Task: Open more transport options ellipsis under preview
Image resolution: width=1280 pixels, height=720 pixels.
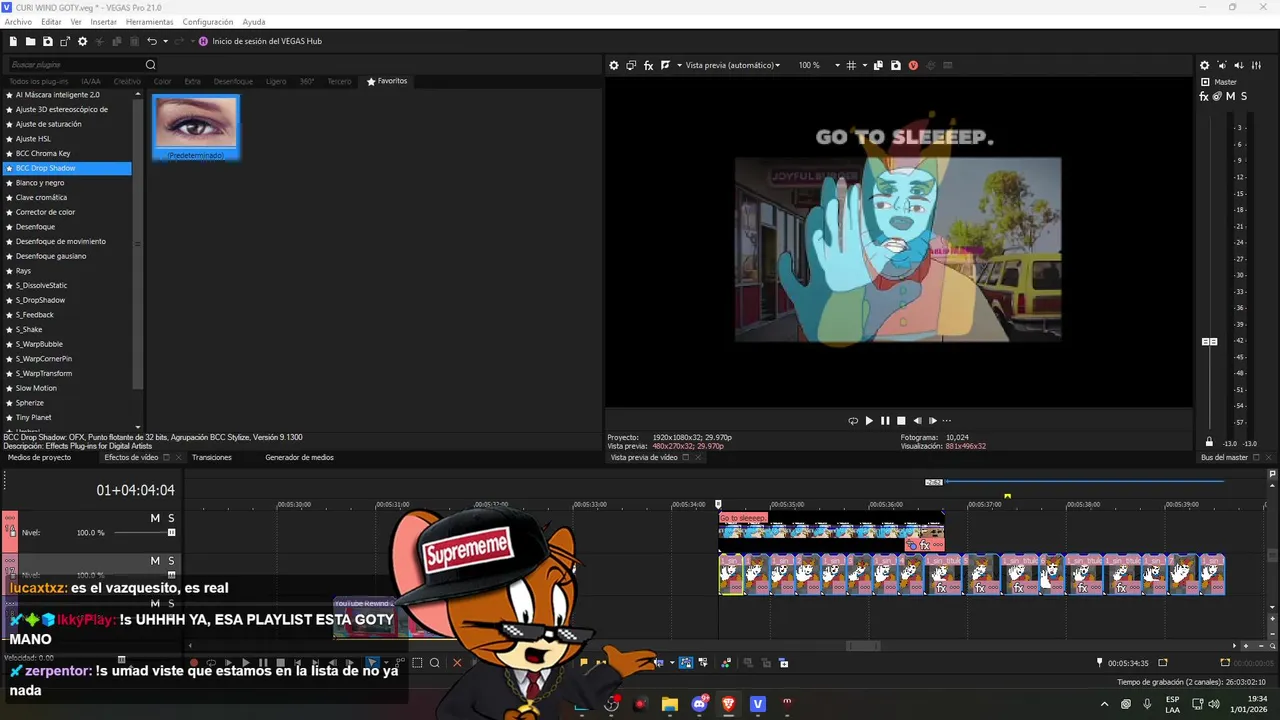Action: pos(947,421)
